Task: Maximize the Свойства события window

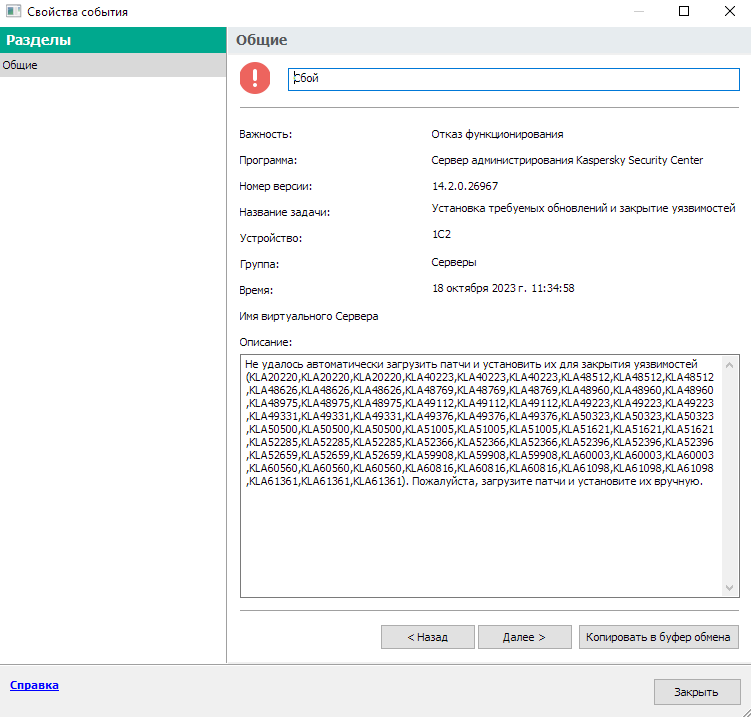Action: [x=684, y=11]
